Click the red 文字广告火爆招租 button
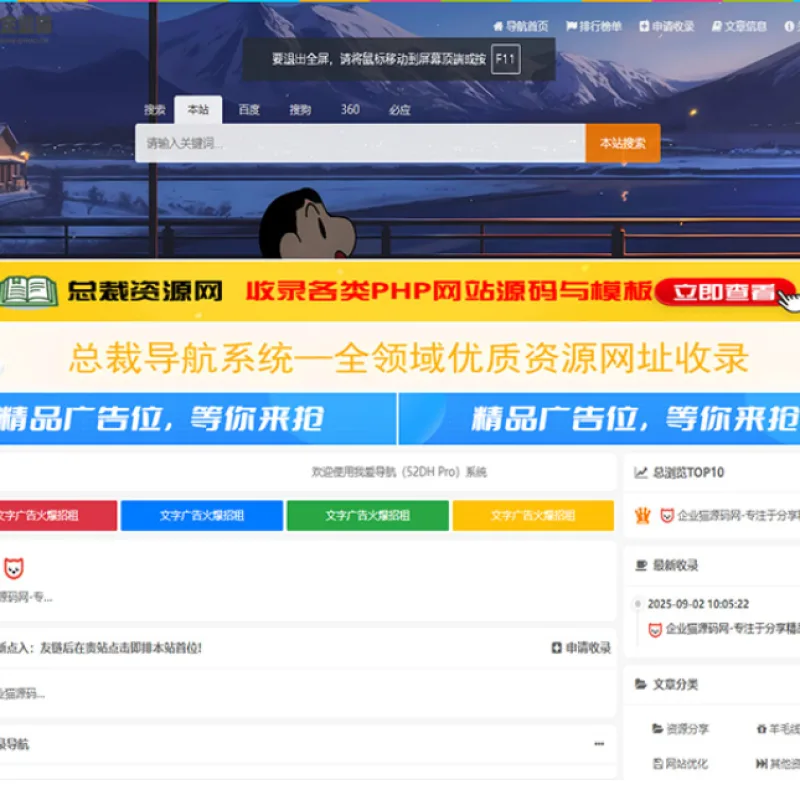The height and width of the screenshot is (800, 800). 58,515
